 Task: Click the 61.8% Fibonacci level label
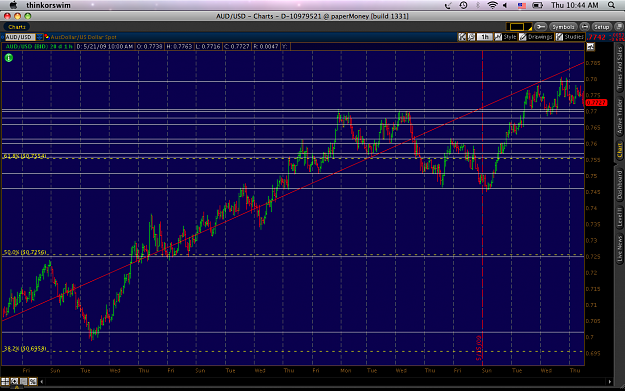point(25,156)
